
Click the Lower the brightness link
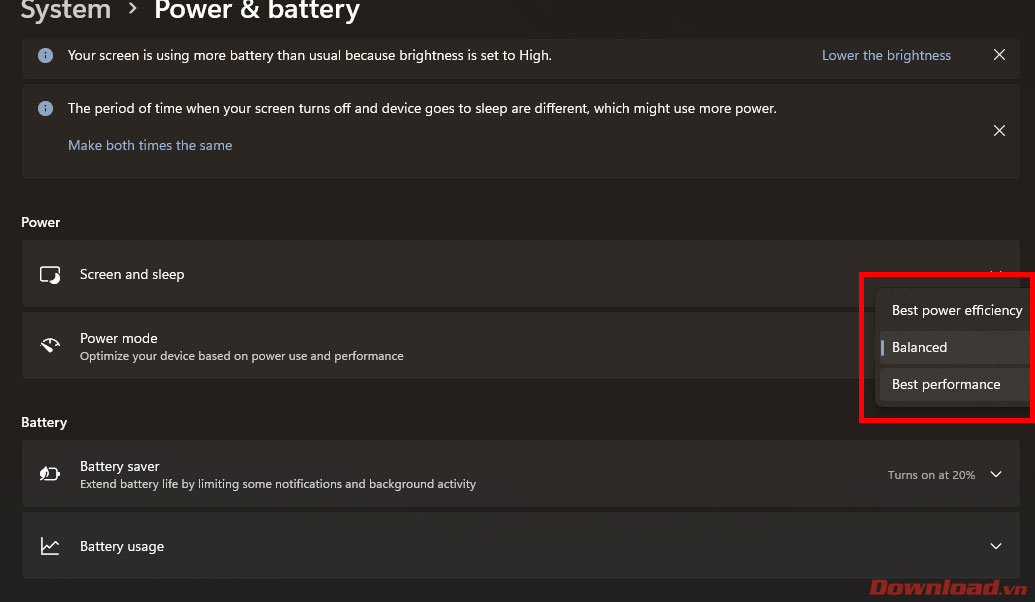[x=886, y=56]
